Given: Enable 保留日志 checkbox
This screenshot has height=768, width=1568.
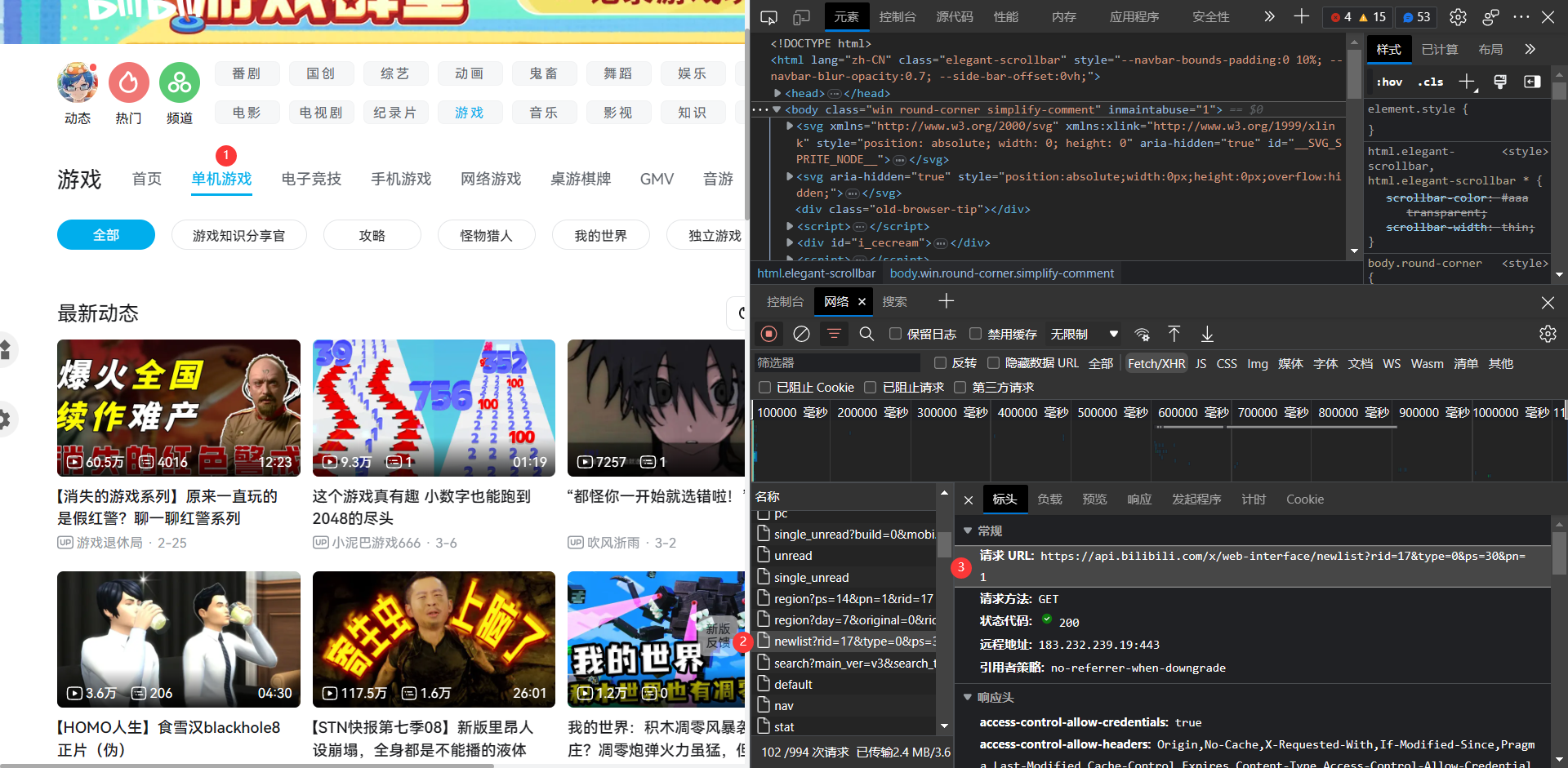Looking at the screenshot, I should [x=895, y=334].
